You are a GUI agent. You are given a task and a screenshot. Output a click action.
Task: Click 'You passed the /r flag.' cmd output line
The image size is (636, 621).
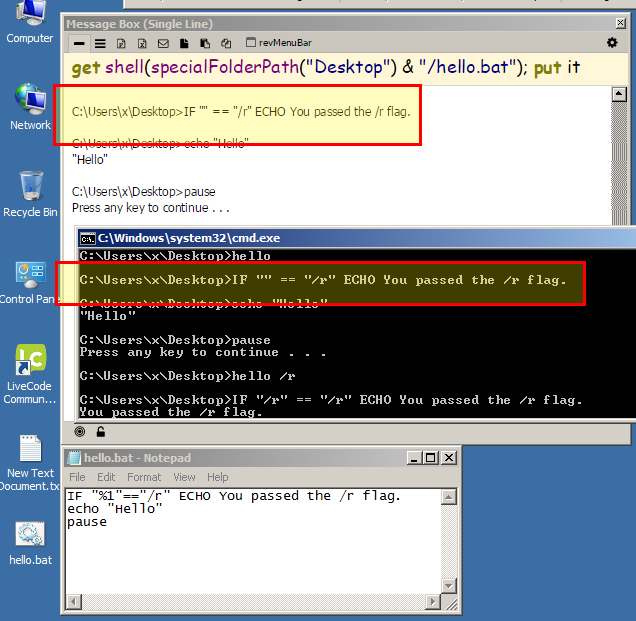[171, 412]
